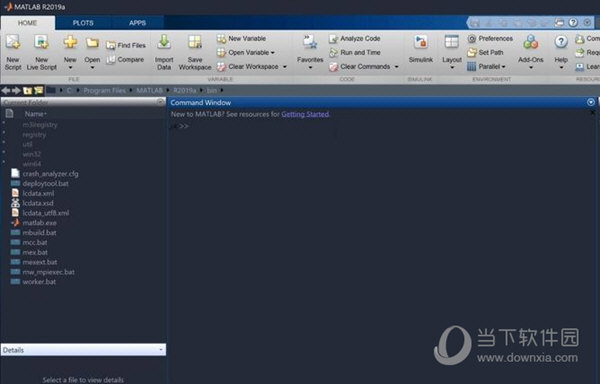Launch the Compare tool
Screen dimensions: 600x384
tap(125, 60)
